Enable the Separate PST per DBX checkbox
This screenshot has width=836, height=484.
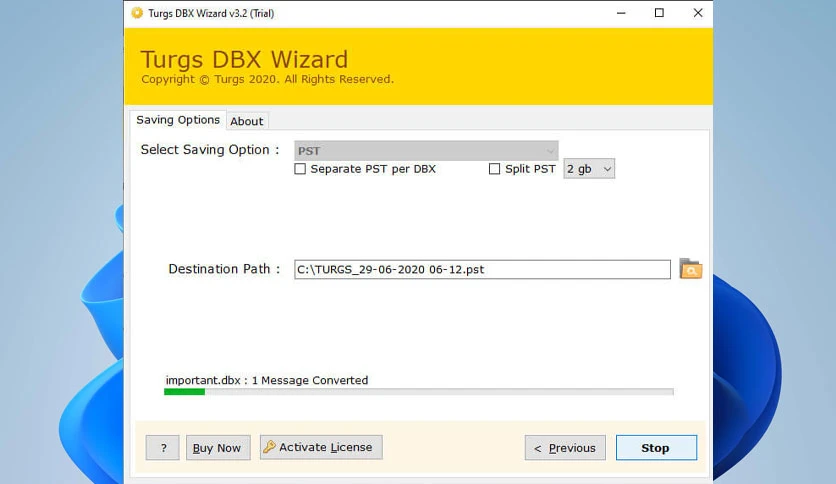(x=300, y=169)
